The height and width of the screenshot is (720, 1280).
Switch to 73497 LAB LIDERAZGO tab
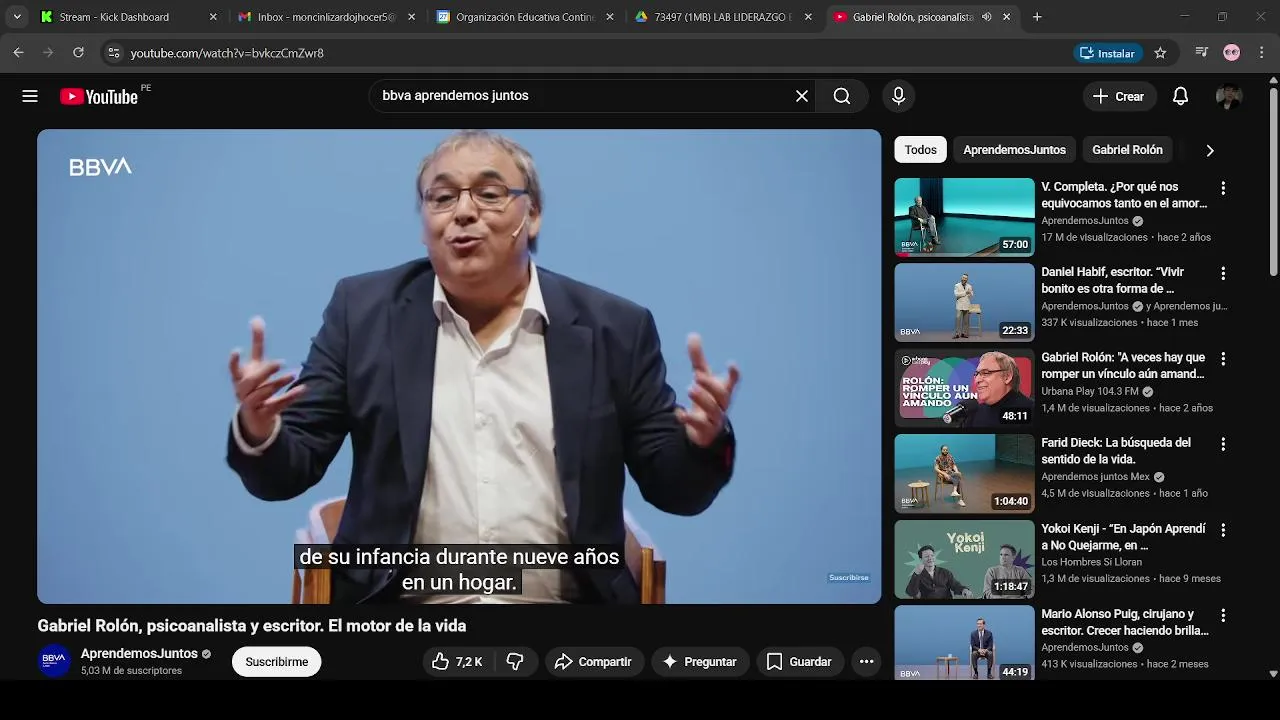point(723,17)
